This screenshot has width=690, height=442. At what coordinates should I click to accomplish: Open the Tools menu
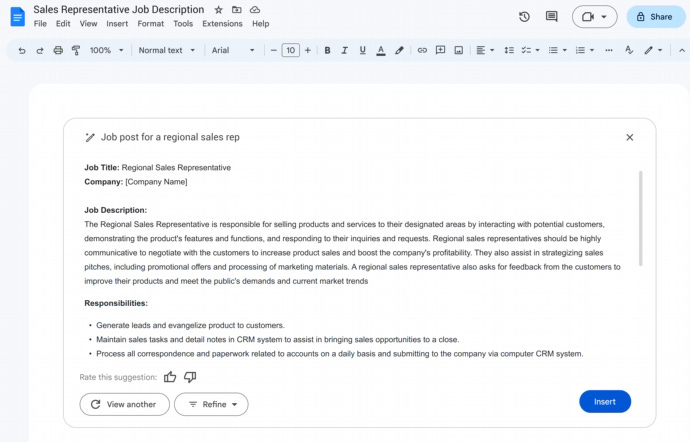click(183, 24)
